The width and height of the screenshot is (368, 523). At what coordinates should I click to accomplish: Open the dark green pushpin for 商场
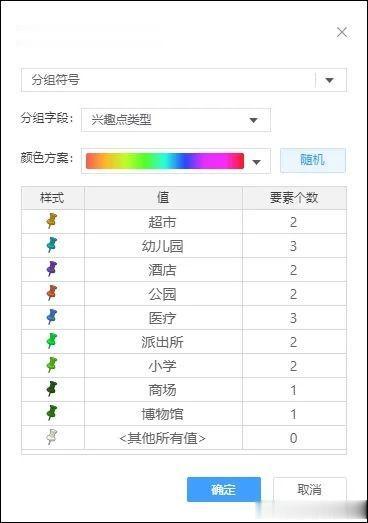point(52,389)
